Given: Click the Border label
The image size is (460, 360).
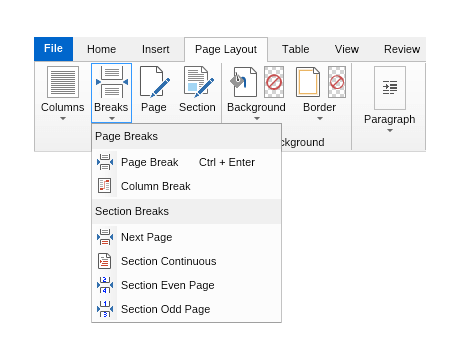Looking at the screenshot, I should [320, 107].
